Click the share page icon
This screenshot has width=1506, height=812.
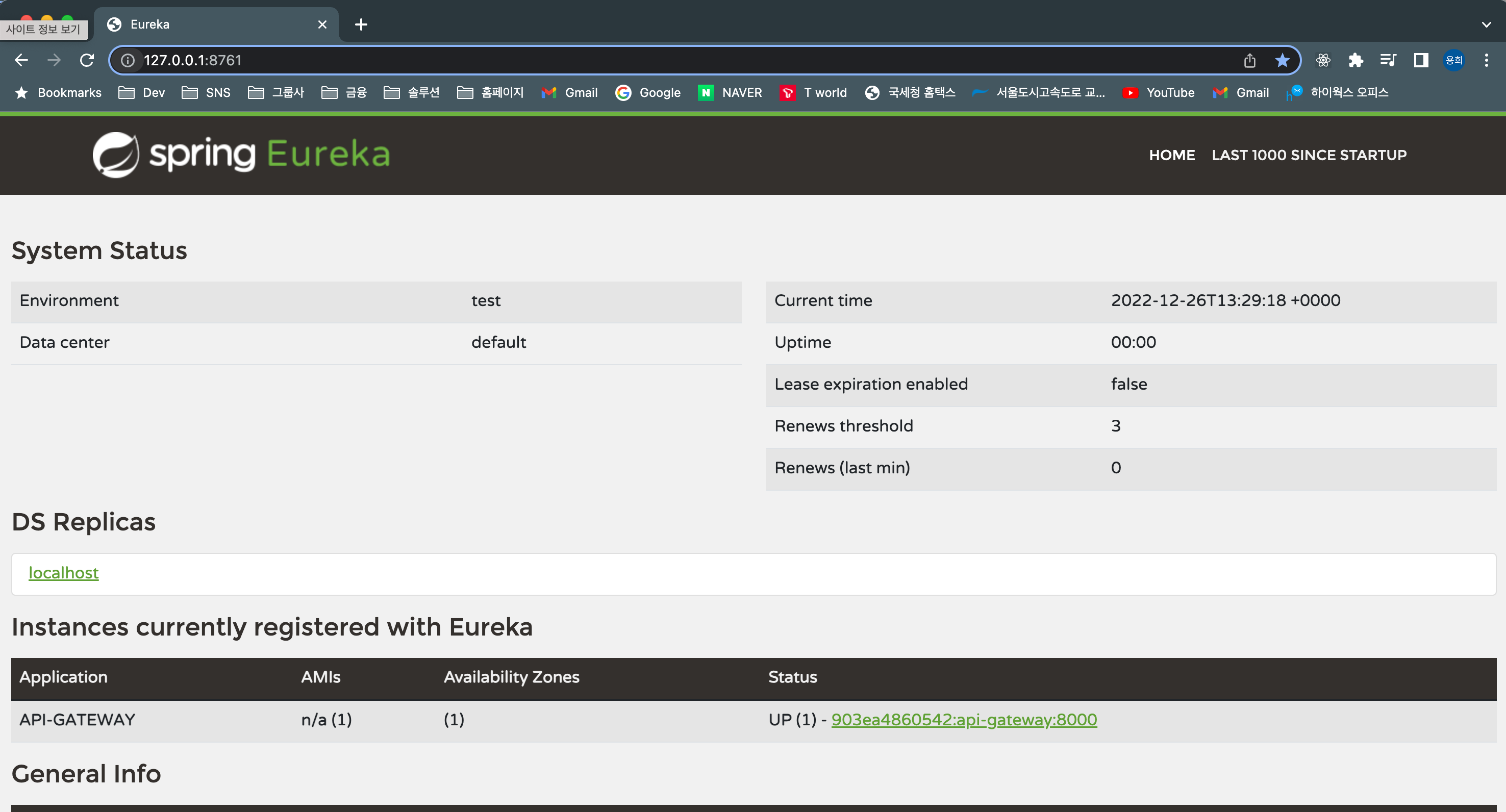click(x=1249, y=60)
